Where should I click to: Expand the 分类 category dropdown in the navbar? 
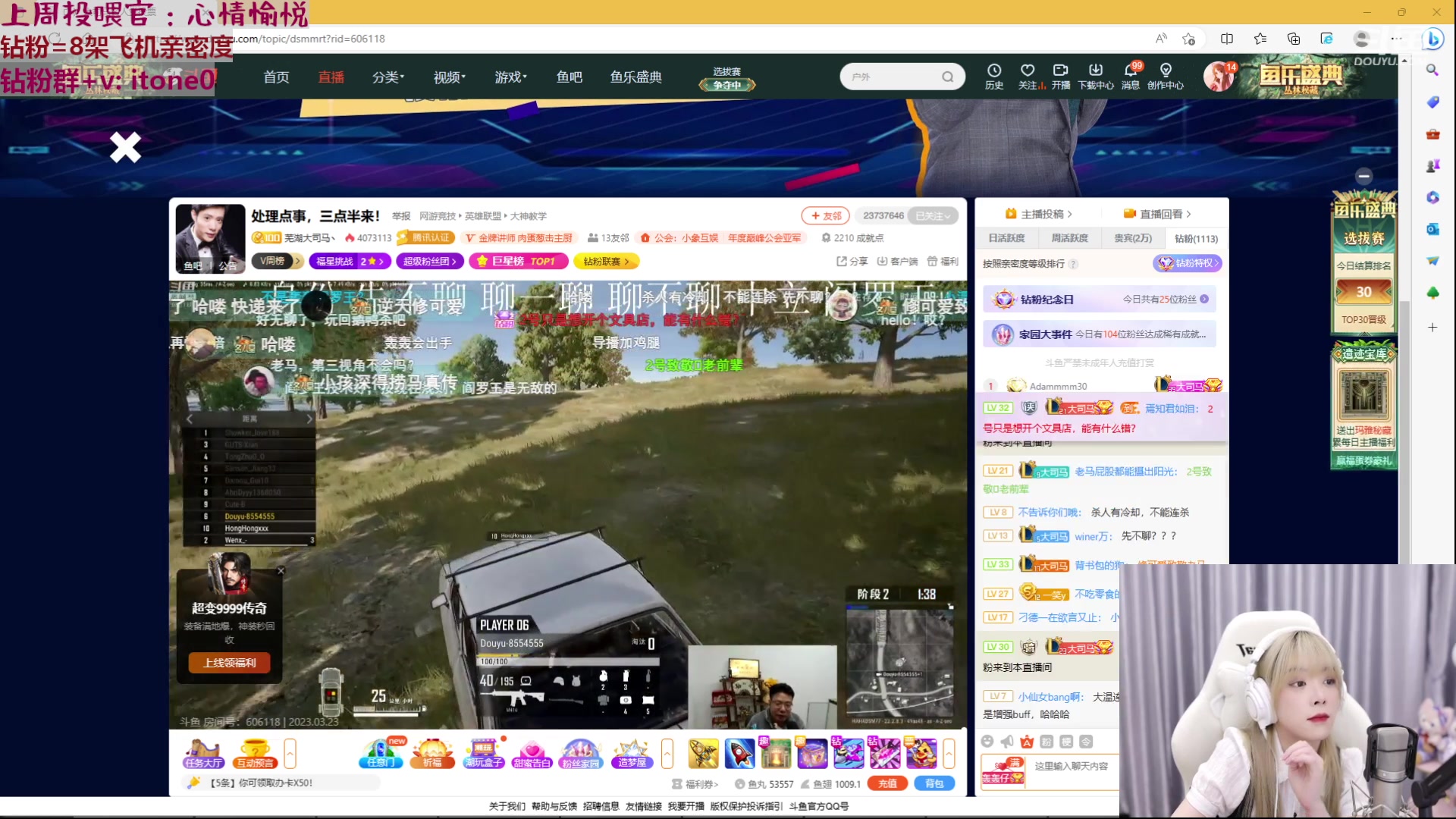(x=388, y=77)
